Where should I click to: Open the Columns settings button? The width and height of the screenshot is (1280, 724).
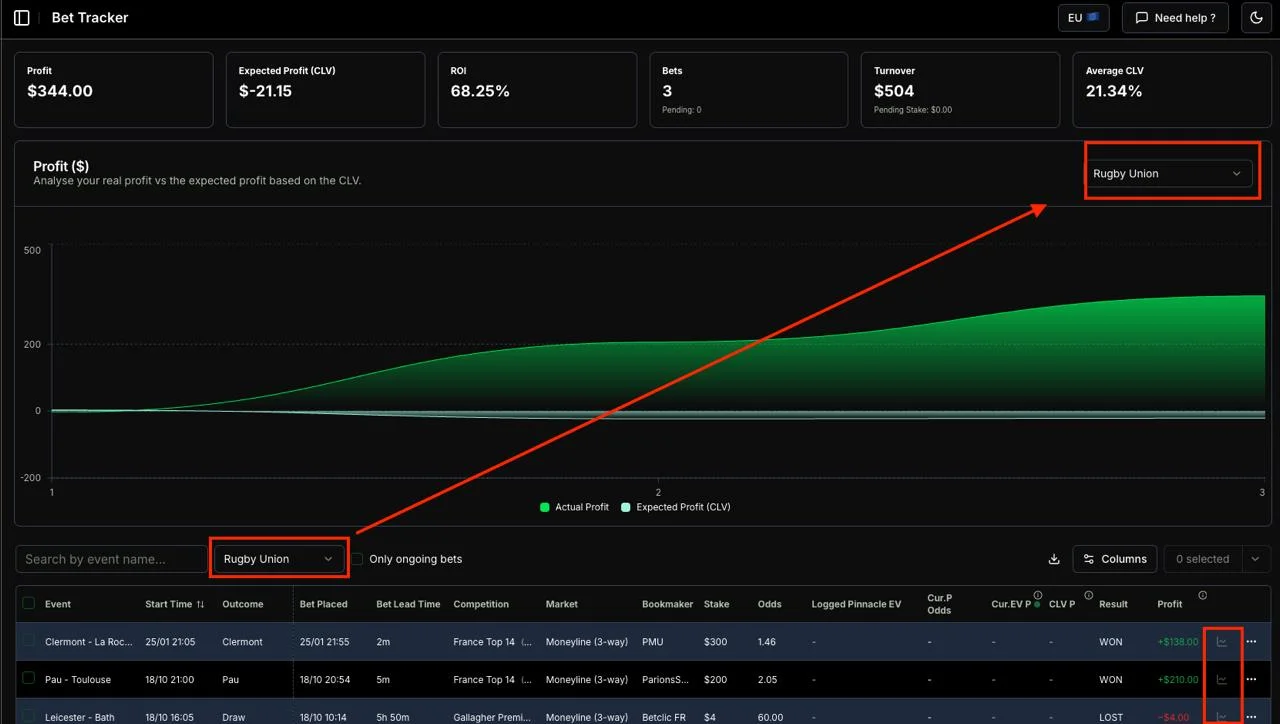pyautogui.click(x=1114, y=559)
